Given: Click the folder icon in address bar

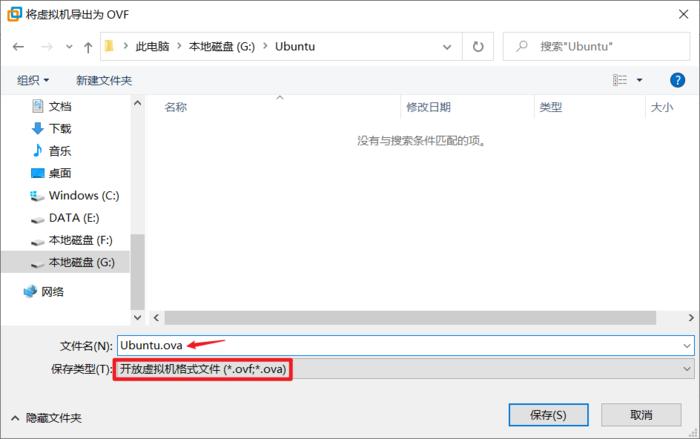Looking at the screenshot, I should (109, 46).
